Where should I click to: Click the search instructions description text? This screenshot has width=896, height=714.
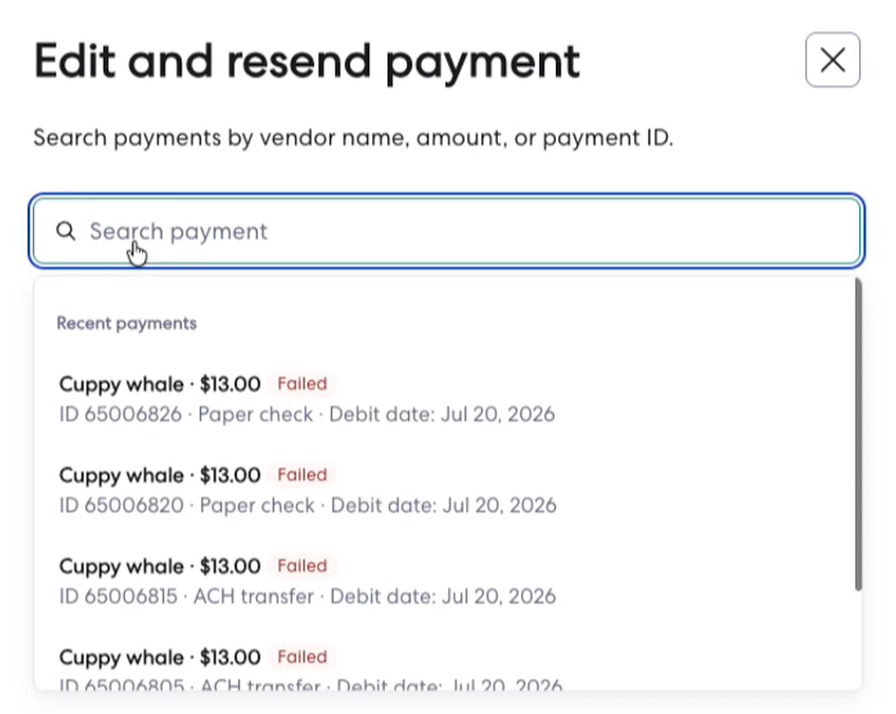pyautogui.click(x=353, y=138)
